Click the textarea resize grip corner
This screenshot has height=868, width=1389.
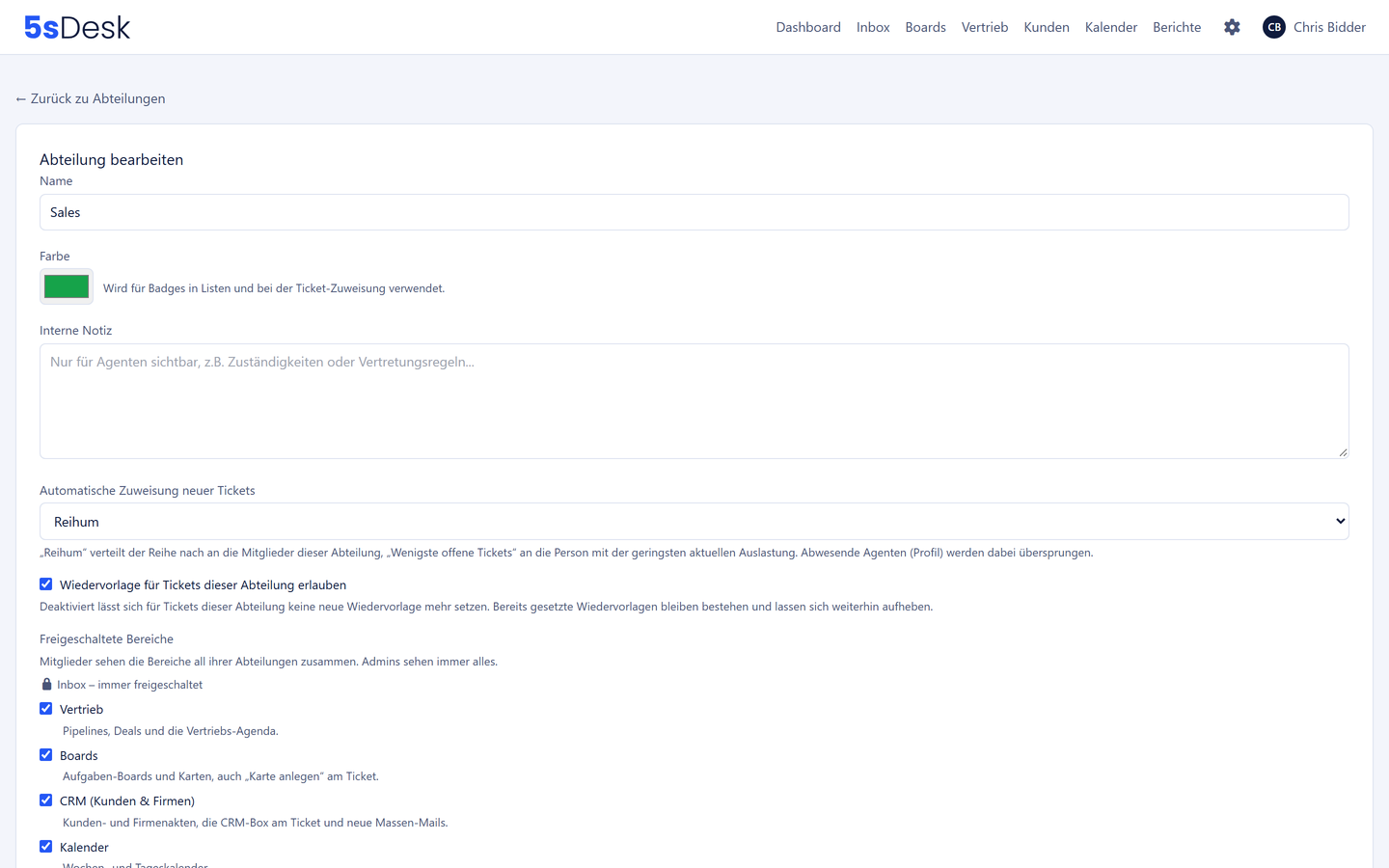[1343, 452]
